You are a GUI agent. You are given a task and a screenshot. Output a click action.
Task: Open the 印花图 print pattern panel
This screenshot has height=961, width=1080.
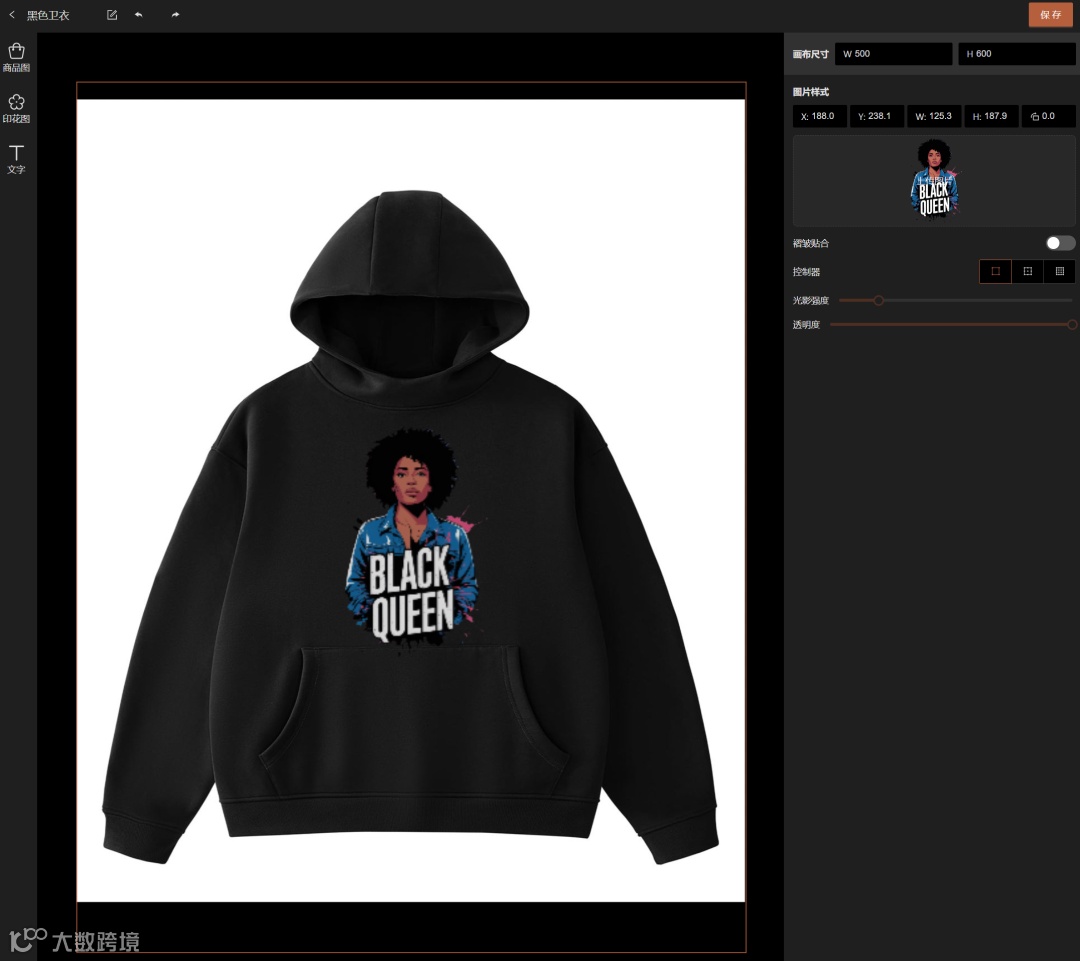click(x=17, y=109)
